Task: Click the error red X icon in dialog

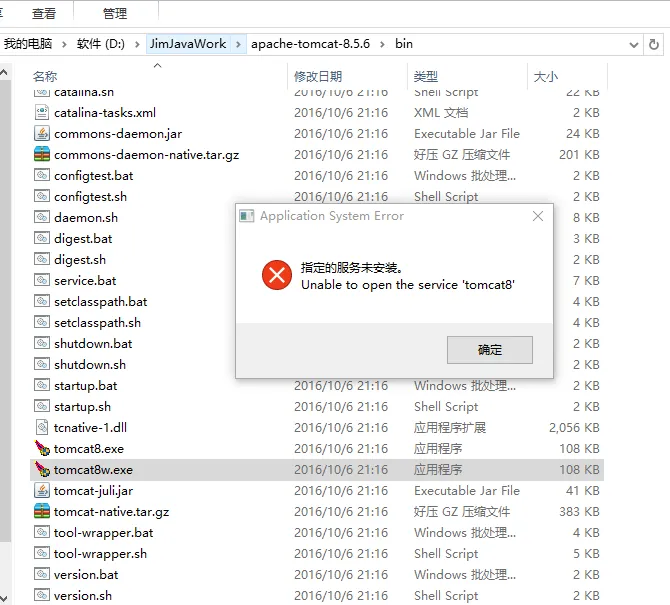Action: (x=277, y=275)
